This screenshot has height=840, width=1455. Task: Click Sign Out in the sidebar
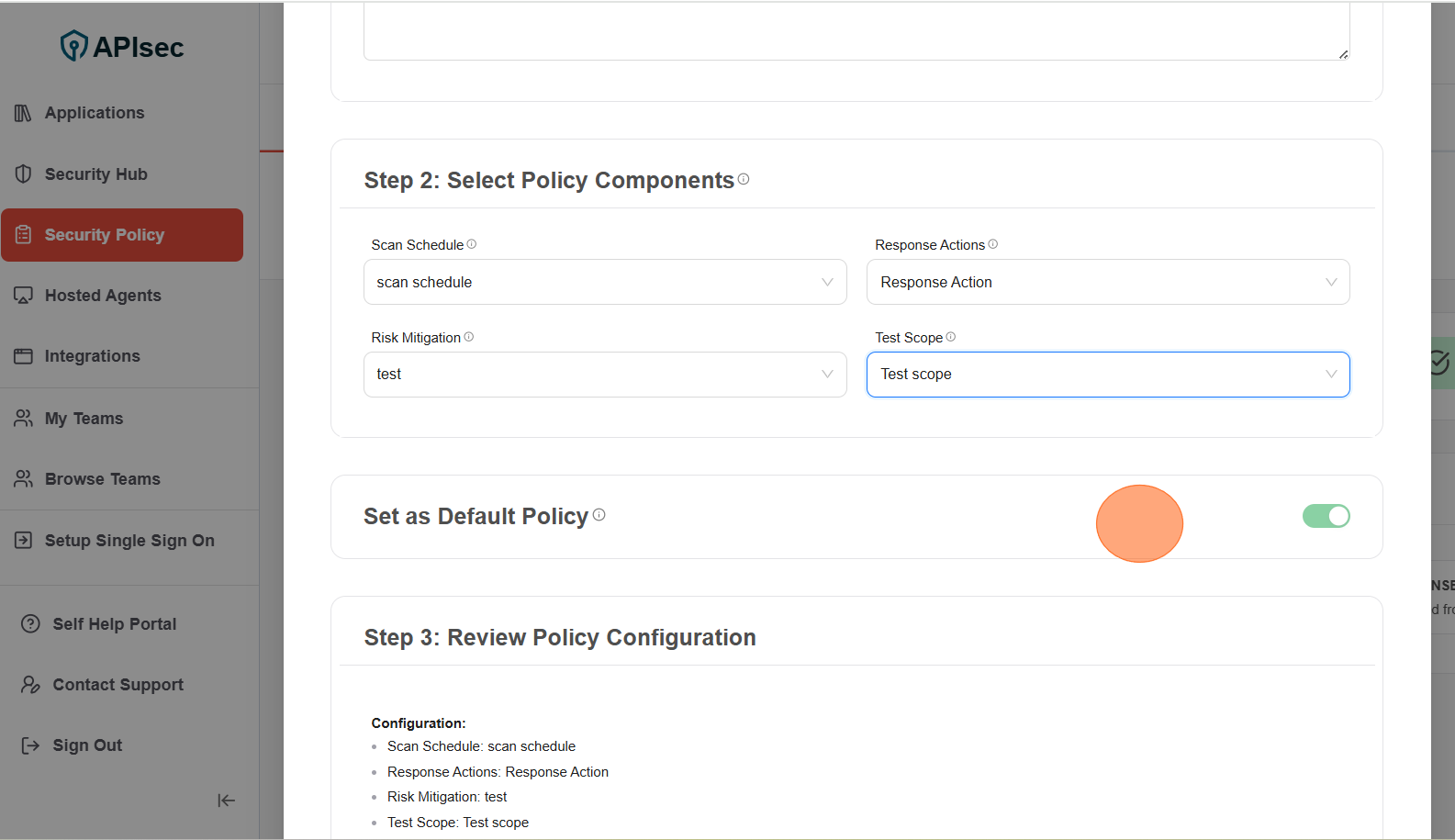(87, 745)
